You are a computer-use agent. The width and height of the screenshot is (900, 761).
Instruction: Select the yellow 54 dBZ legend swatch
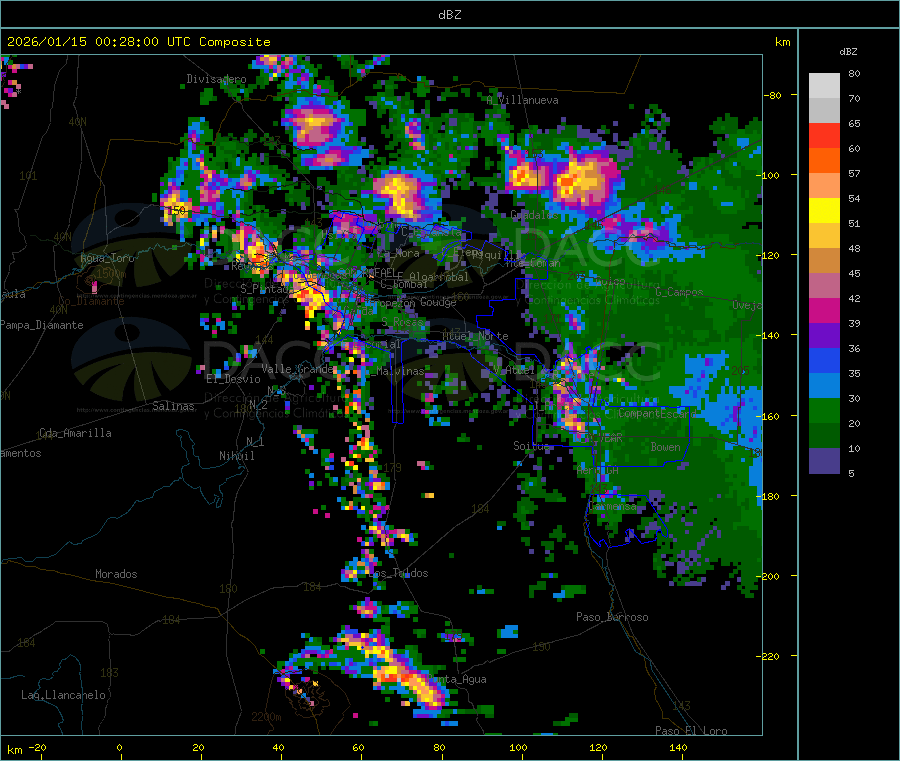coord(824,211)
